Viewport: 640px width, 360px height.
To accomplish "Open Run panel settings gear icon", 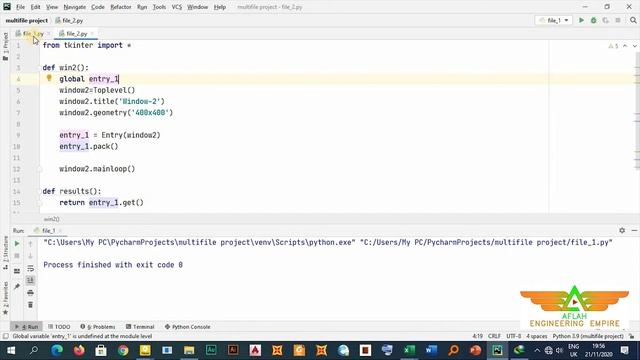I will coord(622,231).
